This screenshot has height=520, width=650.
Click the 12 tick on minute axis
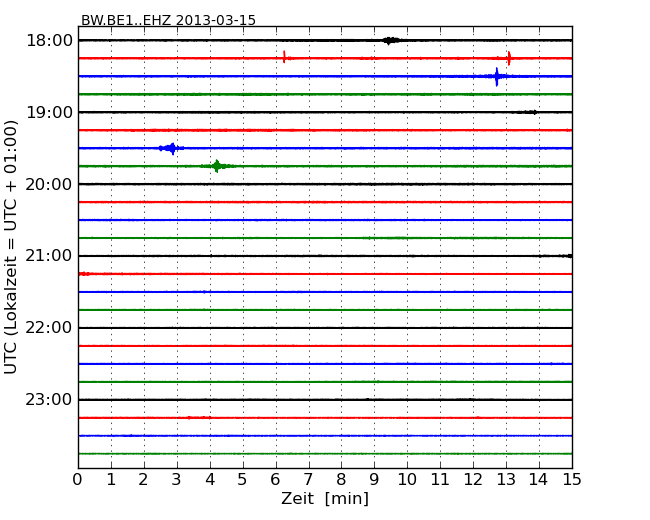473,480
